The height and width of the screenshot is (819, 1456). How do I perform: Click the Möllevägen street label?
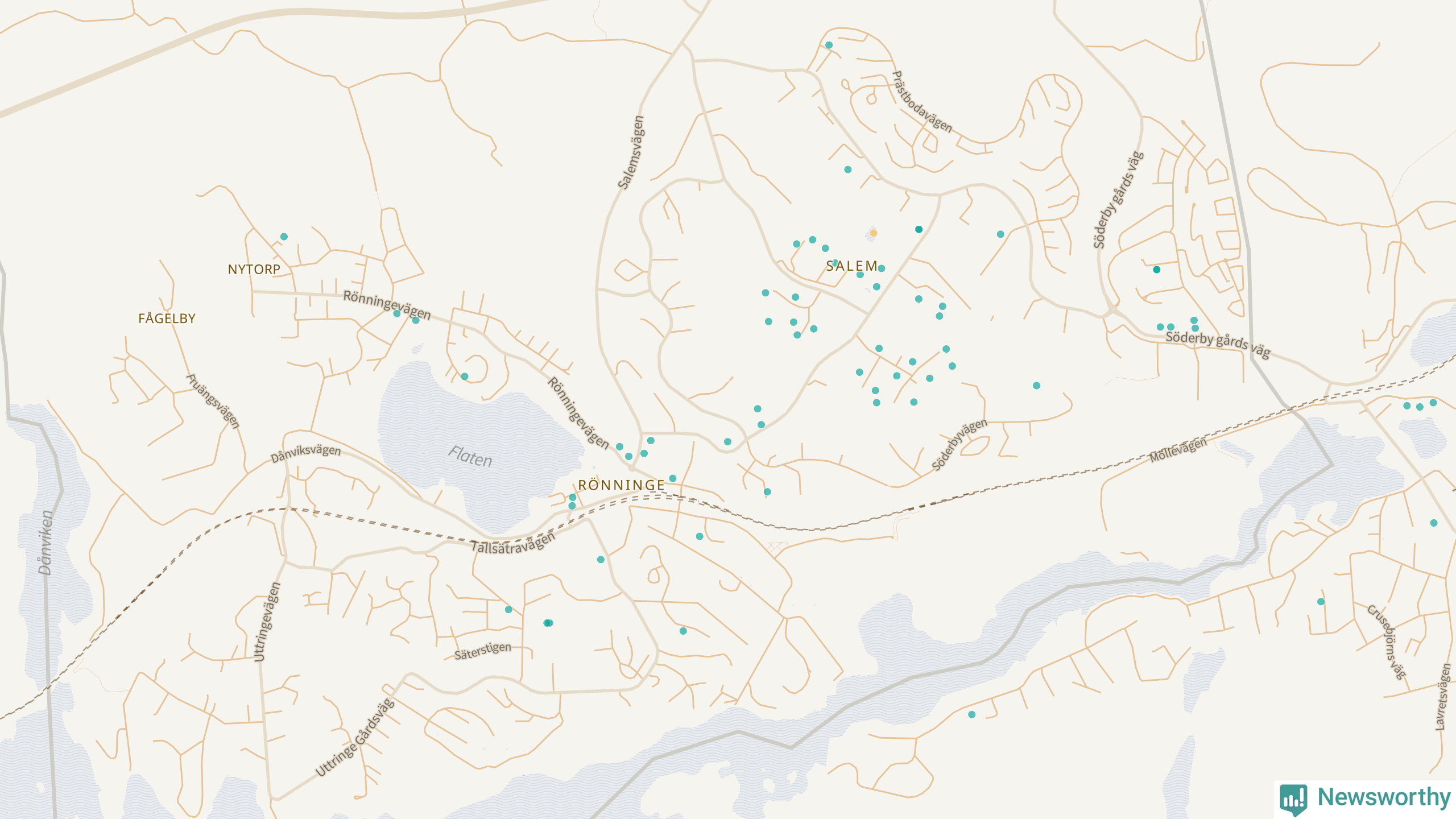pos(1177,450)
